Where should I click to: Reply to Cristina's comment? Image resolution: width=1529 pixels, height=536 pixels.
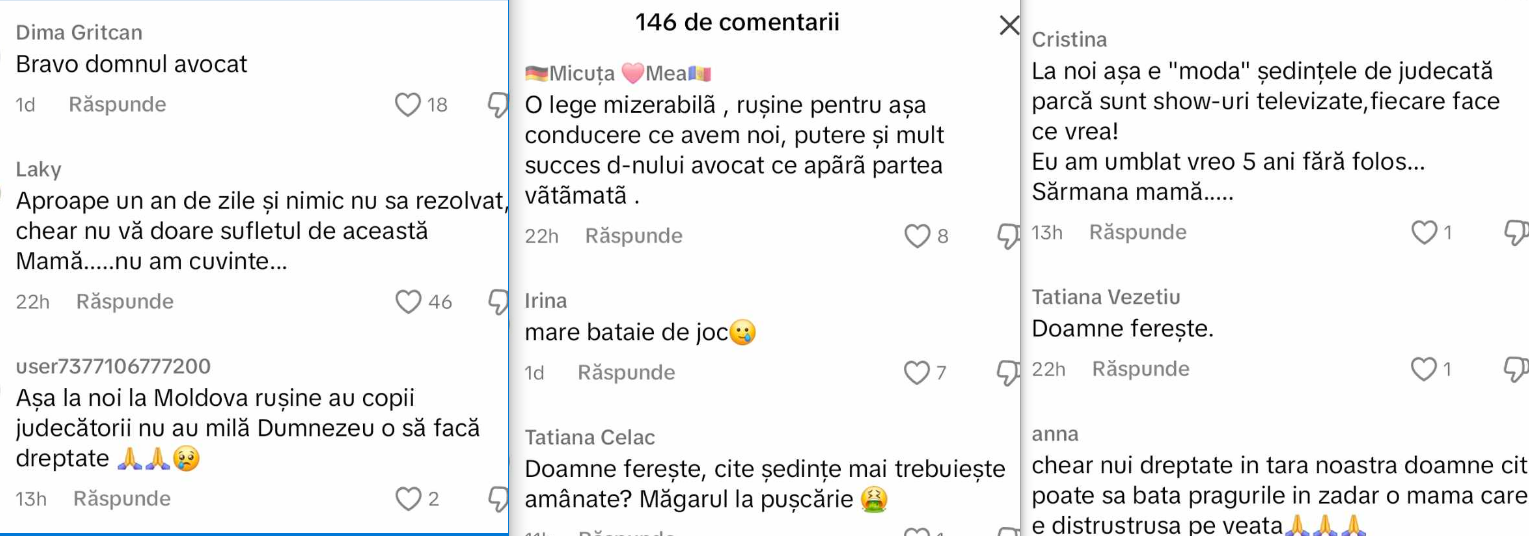coord(1137,232)
